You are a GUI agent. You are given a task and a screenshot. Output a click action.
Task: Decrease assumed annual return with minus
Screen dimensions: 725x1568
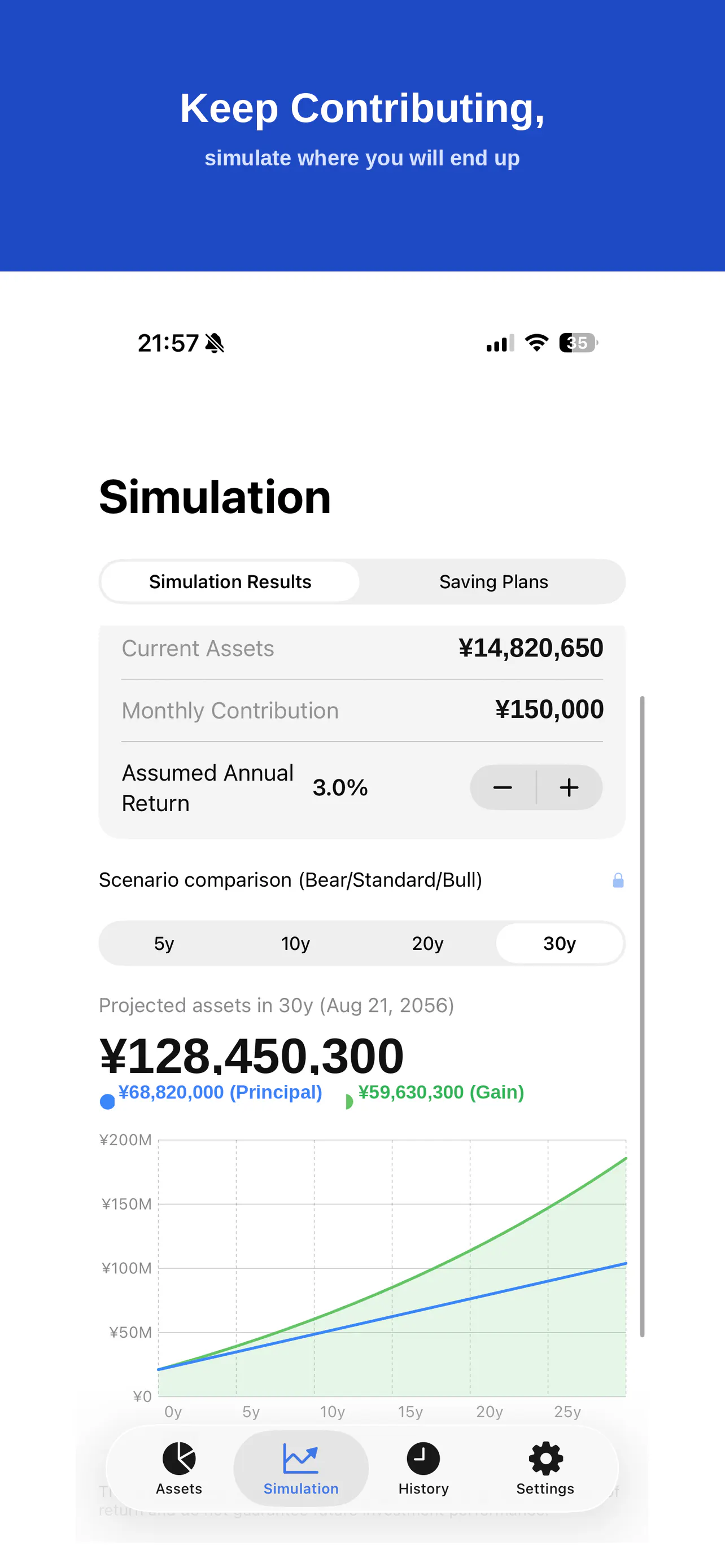[x=503, y=787]
